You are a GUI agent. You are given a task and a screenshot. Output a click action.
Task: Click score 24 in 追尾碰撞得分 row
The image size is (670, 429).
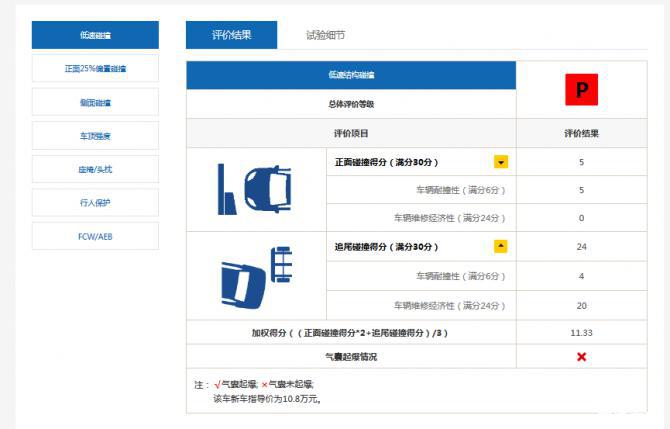582,247
